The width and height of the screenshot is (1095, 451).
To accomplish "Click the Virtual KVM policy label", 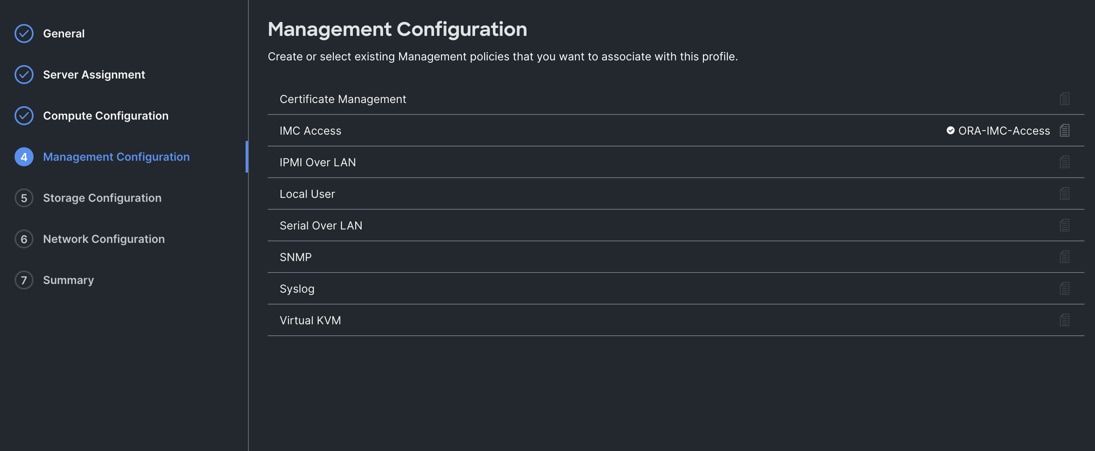I will (x=310, y=320).
